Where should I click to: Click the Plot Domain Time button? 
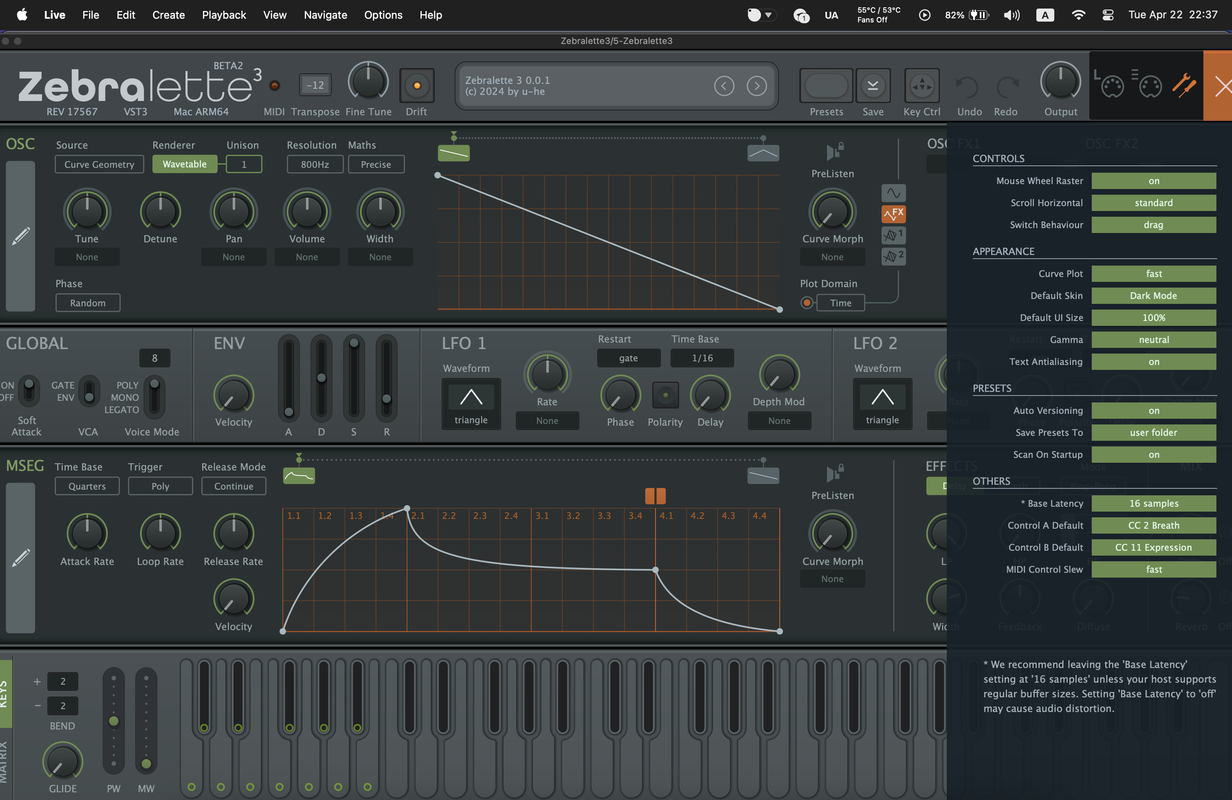pos(841,303)
